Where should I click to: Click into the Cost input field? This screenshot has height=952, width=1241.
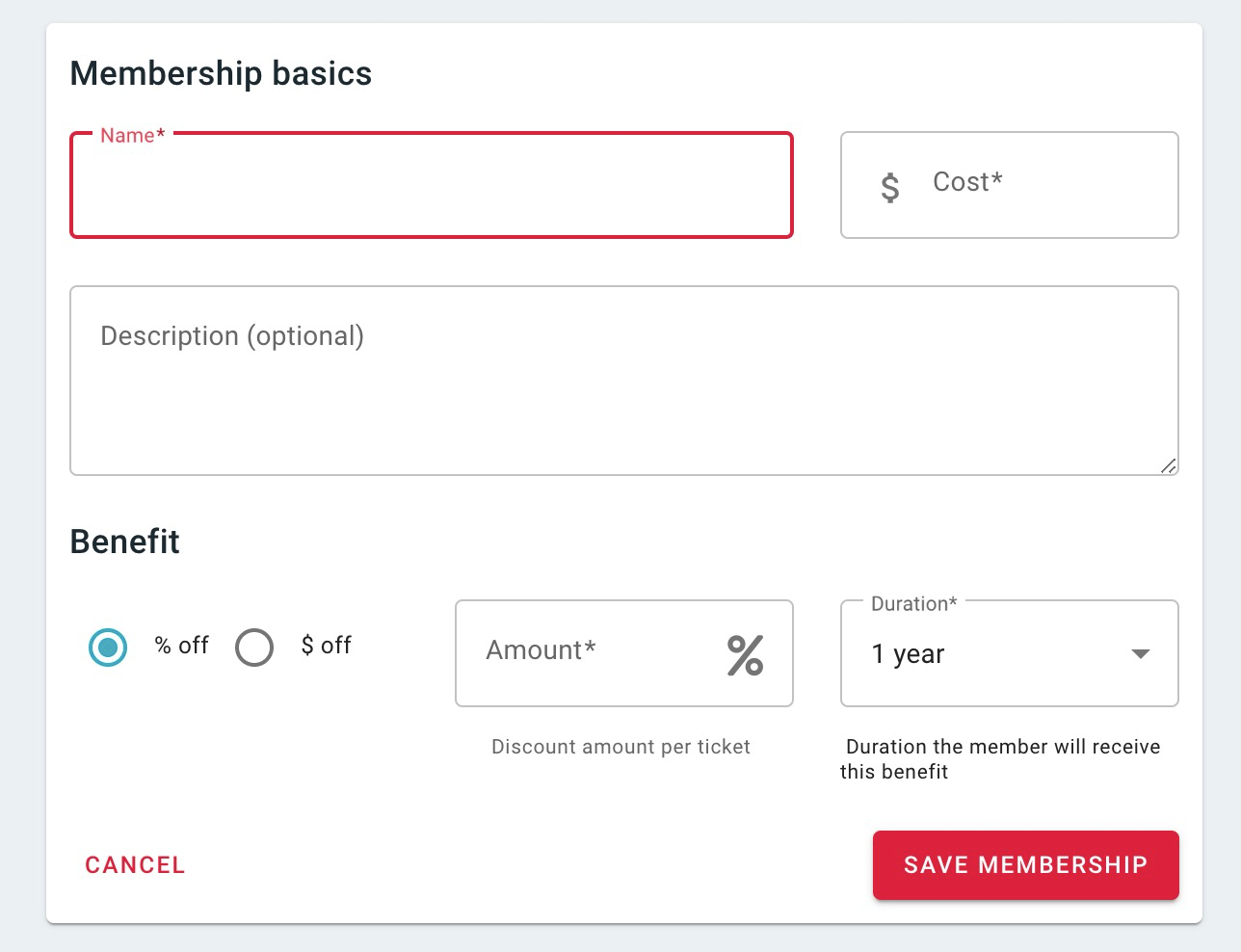(x=1010, y=185)
